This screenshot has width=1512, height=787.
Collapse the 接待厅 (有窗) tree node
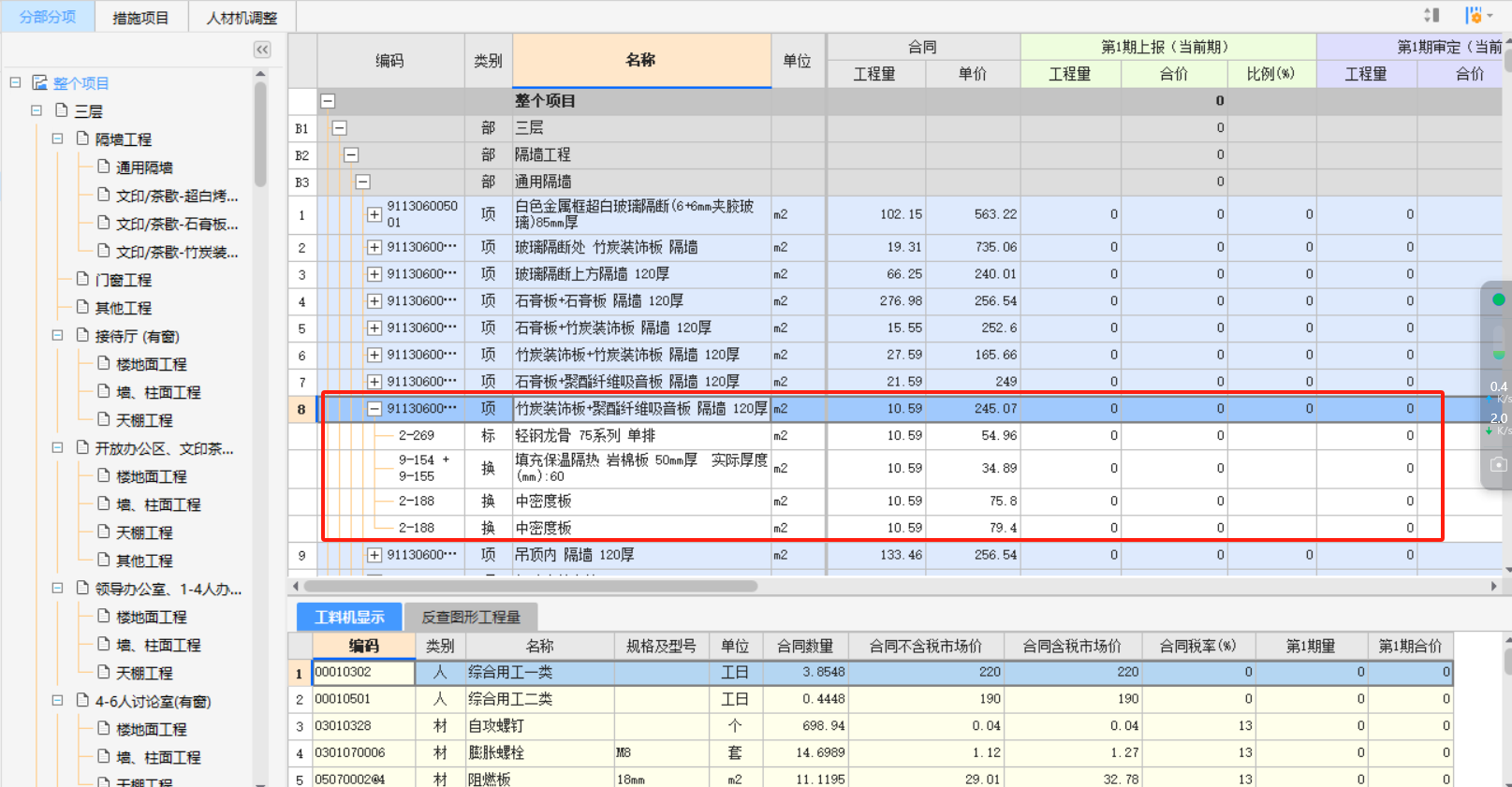[x=57, y=335]
